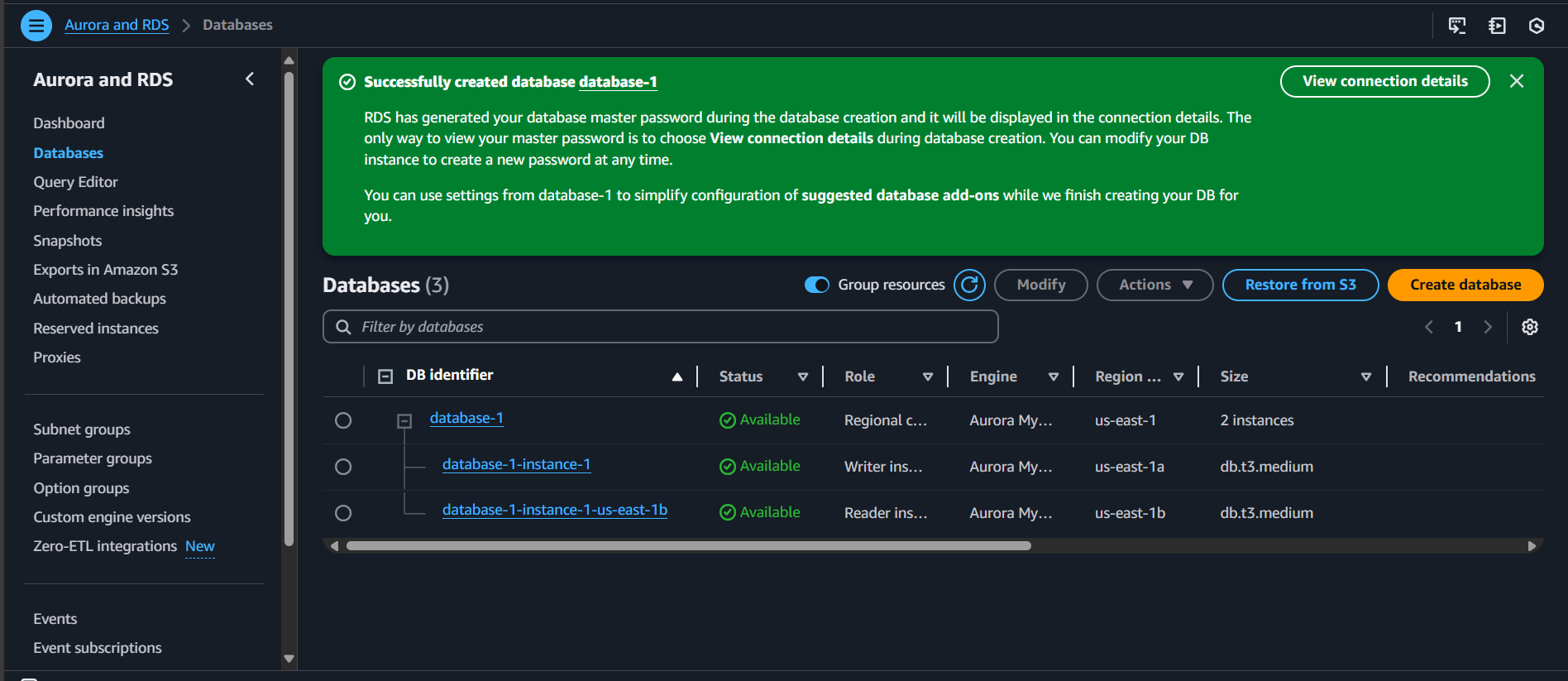
Task: Click the Filter by databases search field
Action: [x=661, y=327]
